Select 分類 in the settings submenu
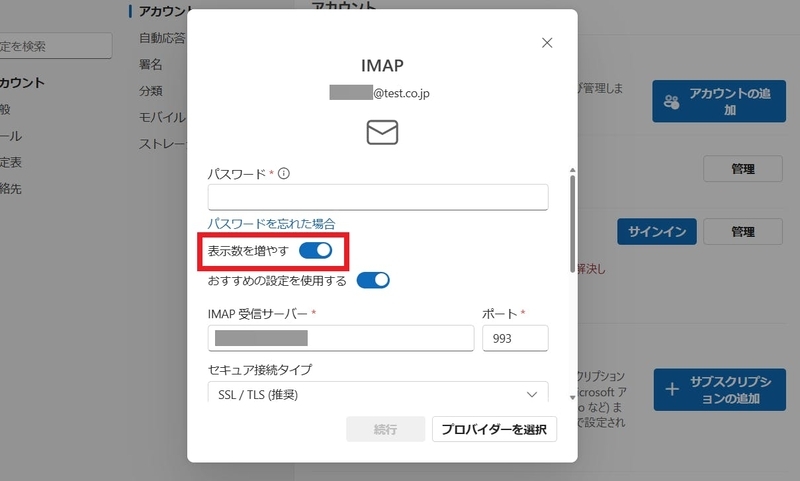The image size is (800, 481). click(x=151, y=91)
